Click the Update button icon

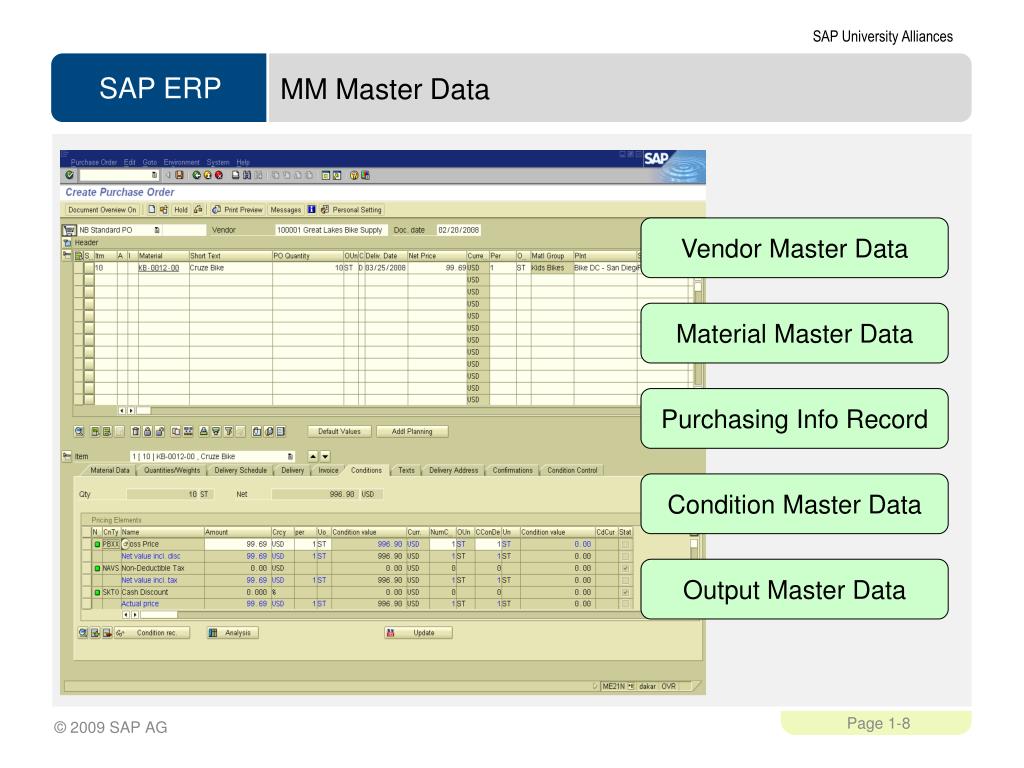(x=391, y=633)
